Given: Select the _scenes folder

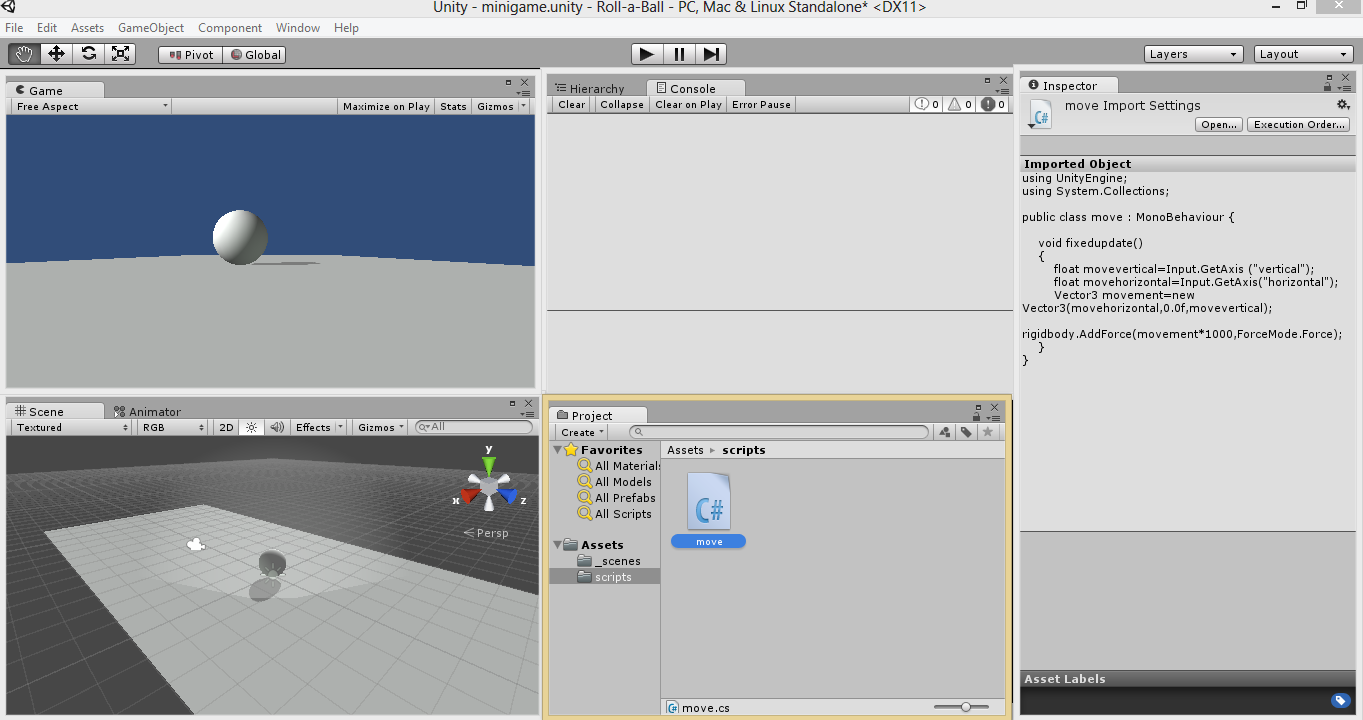Looking at the screenshot, I should pyautogui.click(x=609, y=561).
